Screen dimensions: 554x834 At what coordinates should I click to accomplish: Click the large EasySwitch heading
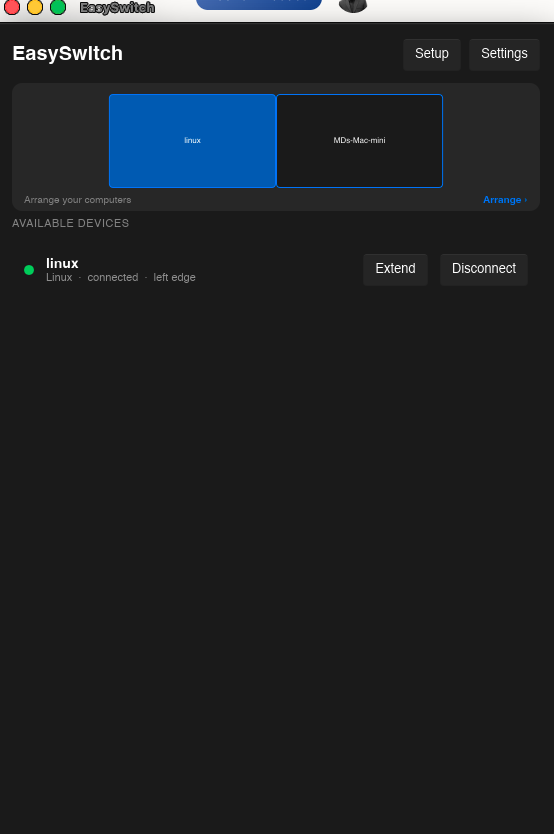click(x=68, y=53)
